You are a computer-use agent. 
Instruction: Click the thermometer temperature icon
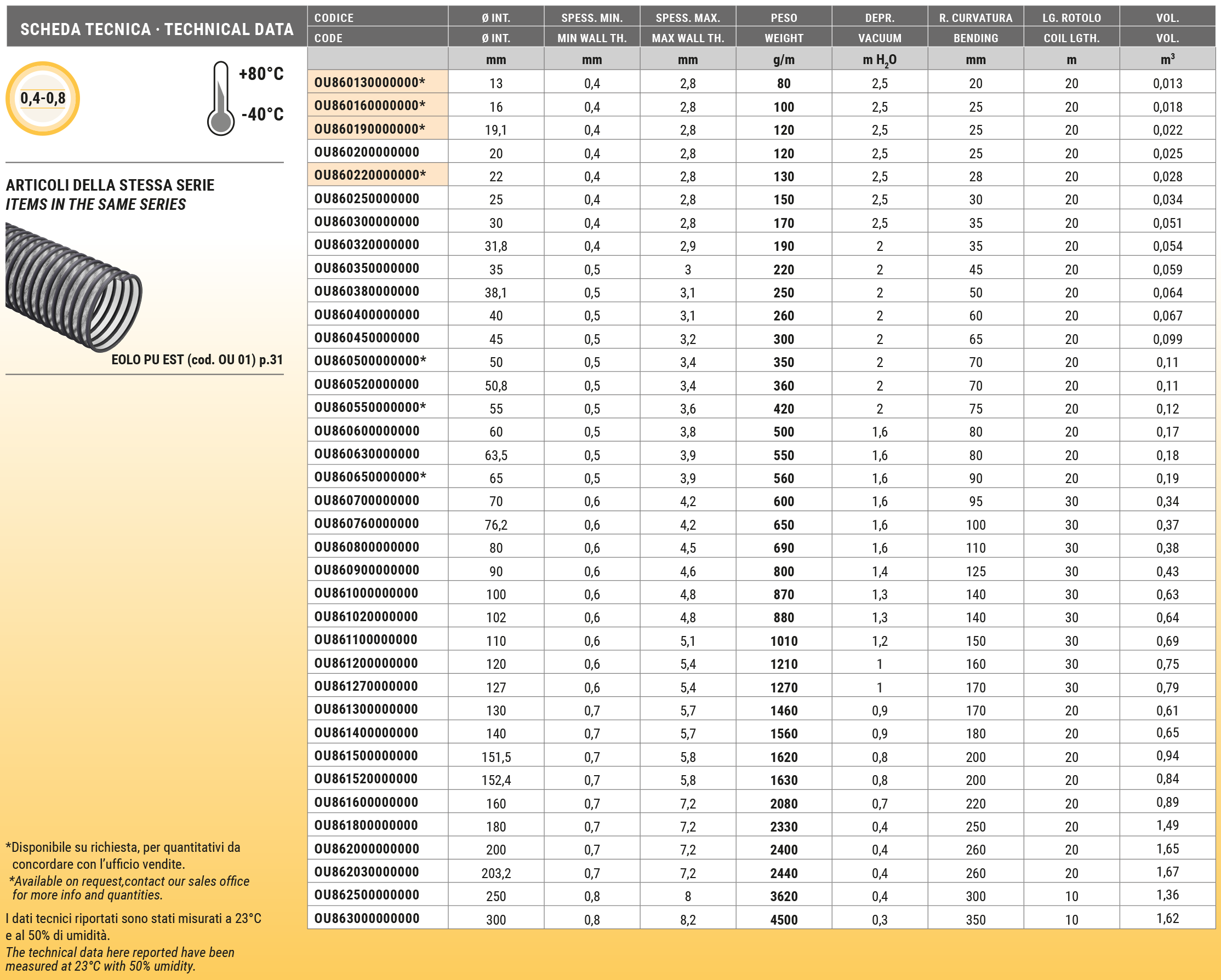point(220,99)
